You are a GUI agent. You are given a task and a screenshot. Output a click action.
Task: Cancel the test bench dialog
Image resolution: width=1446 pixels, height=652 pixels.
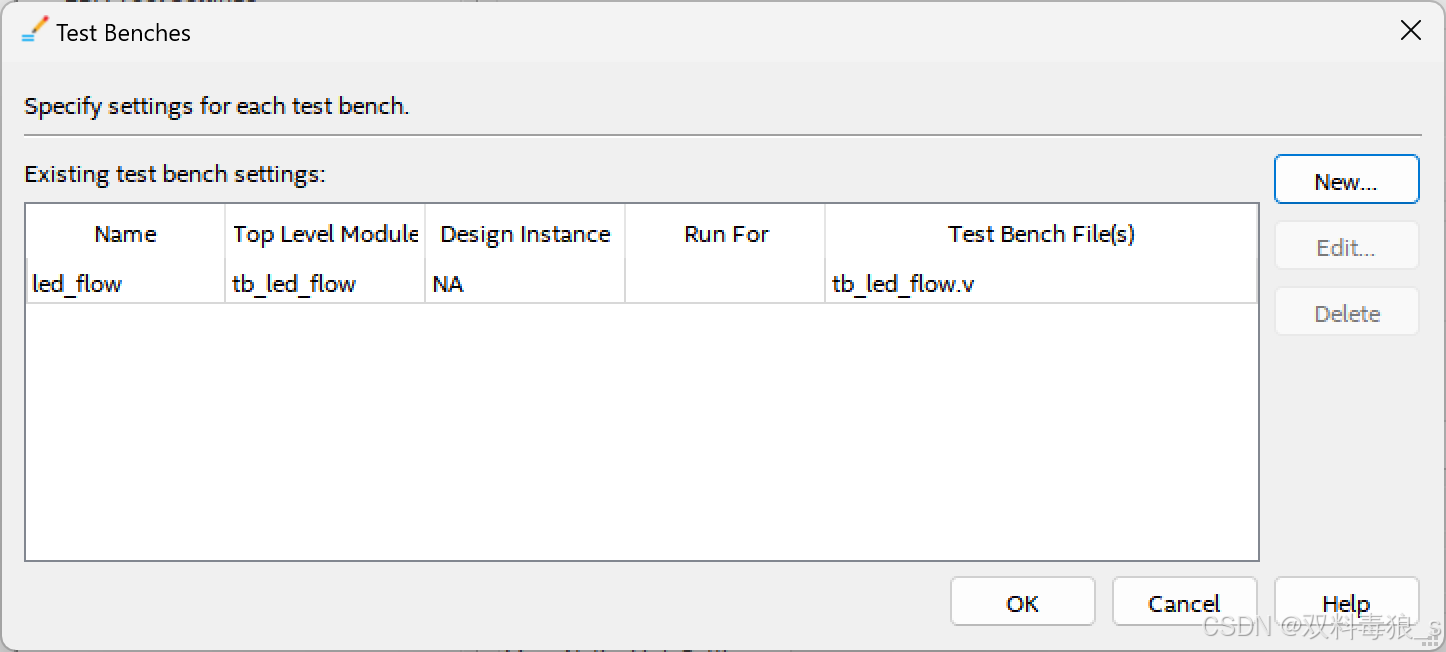click(1184, 602)
